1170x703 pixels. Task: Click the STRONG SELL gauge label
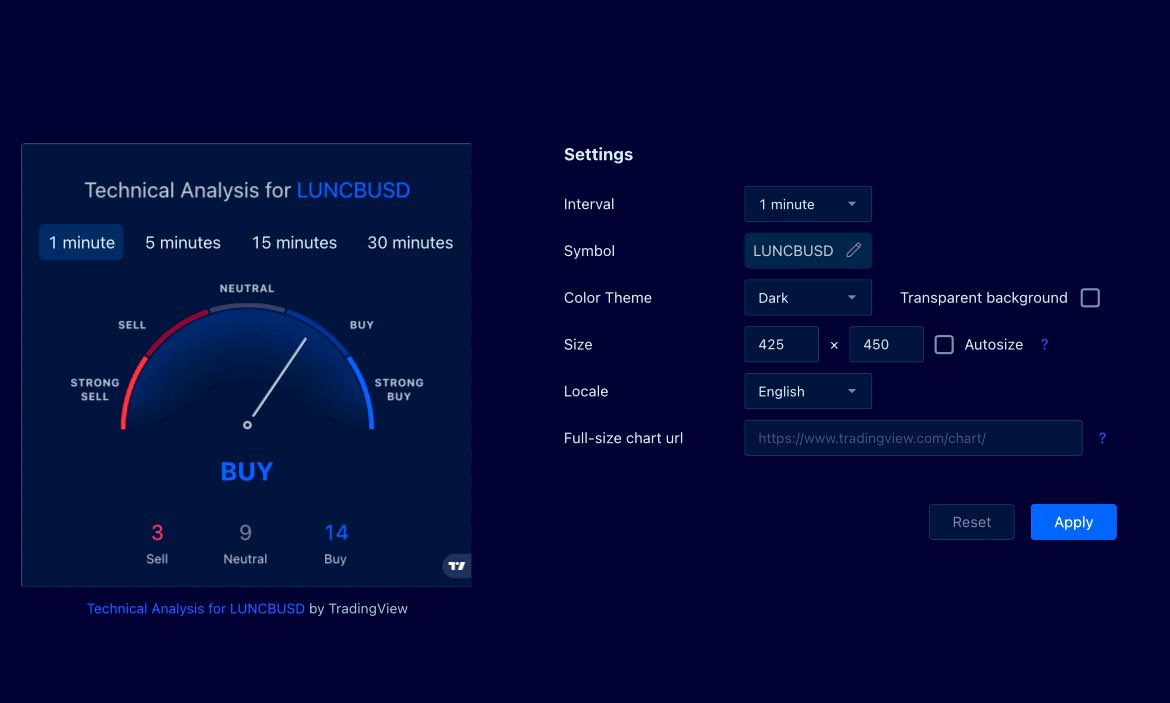pyautogui.click(x=95, y=390)
